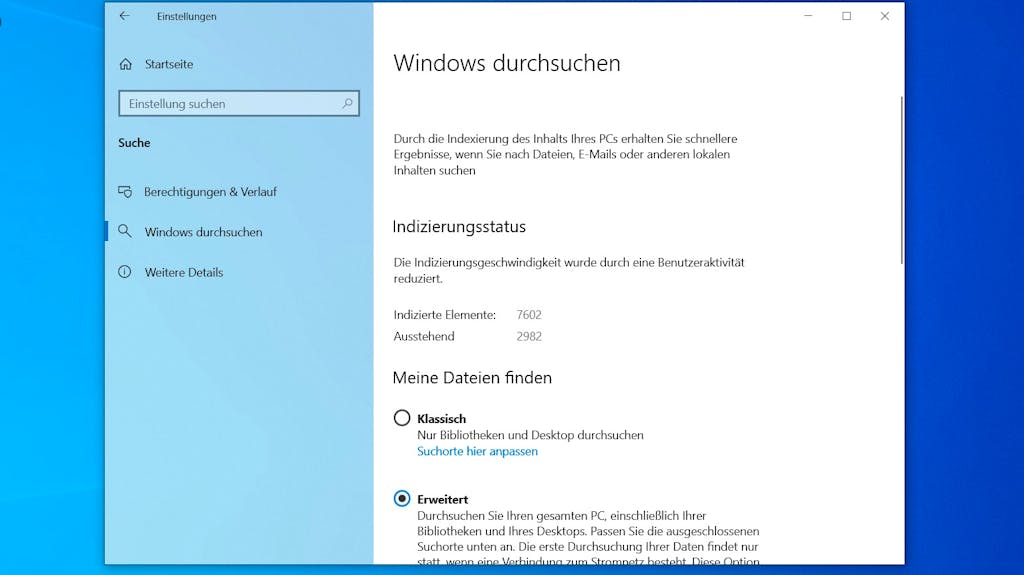Go back with the arrow icon
This screenshot has width=1024, height=575.
click(x=124, y=16)
